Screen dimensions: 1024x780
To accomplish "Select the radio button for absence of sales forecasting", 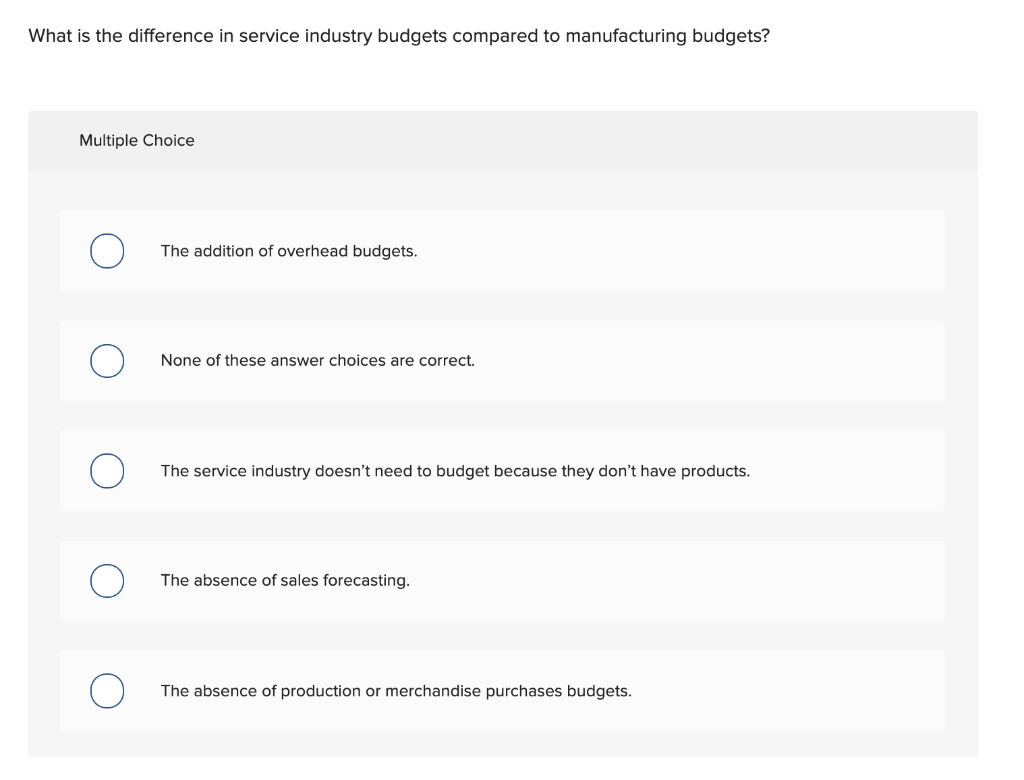I will 107,581.
